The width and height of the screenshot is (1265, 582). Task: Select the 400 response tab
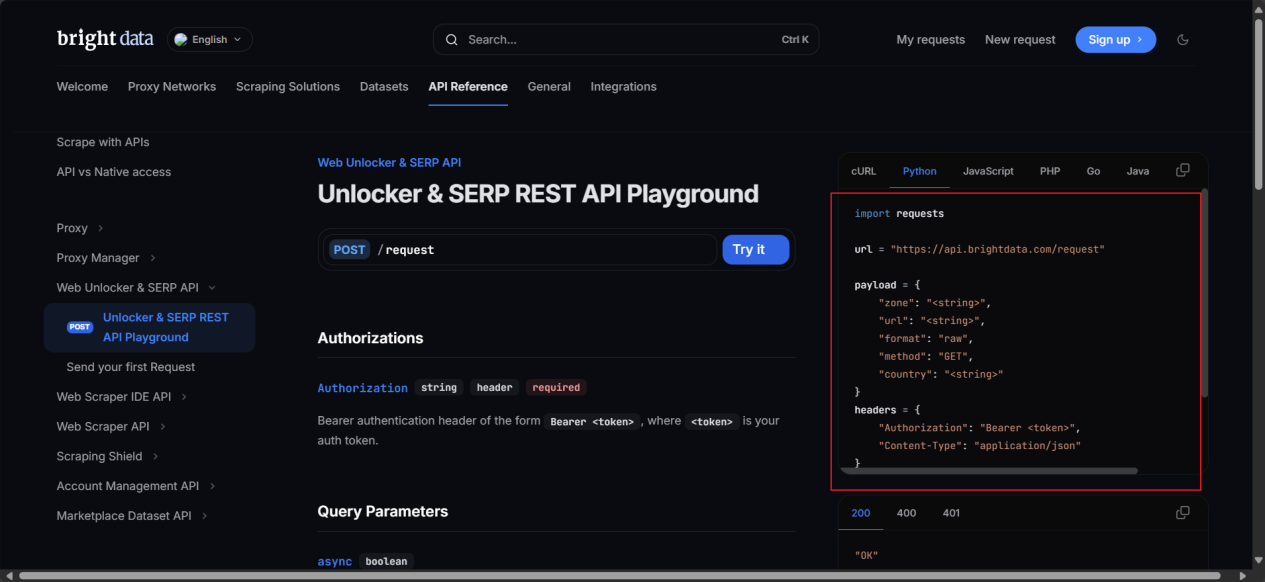coord(906,513)
